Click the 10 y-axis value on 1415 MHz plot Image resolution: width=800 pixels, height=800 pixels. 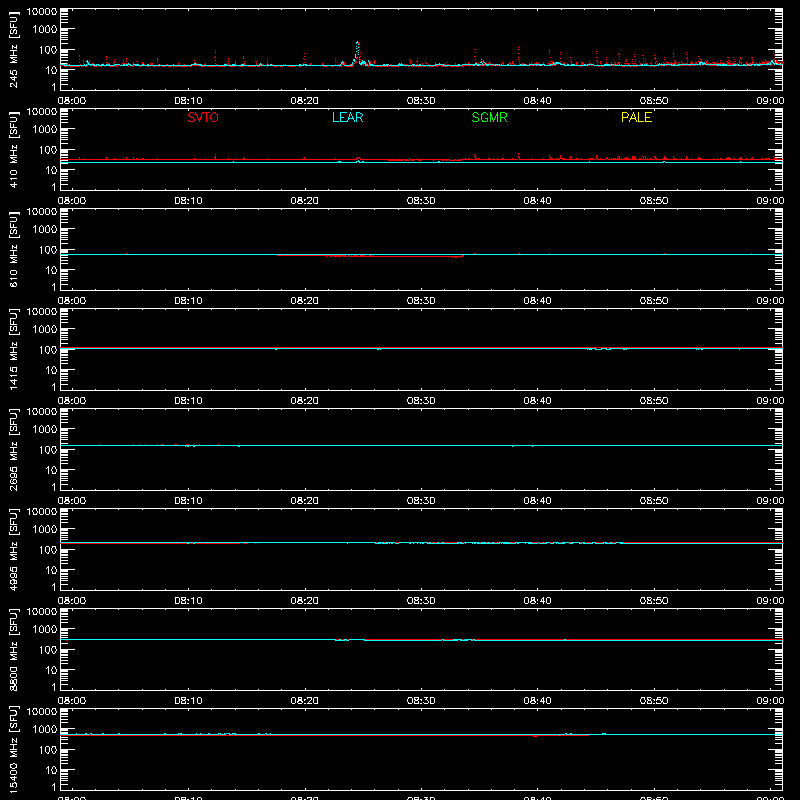[x=51, y=370]
